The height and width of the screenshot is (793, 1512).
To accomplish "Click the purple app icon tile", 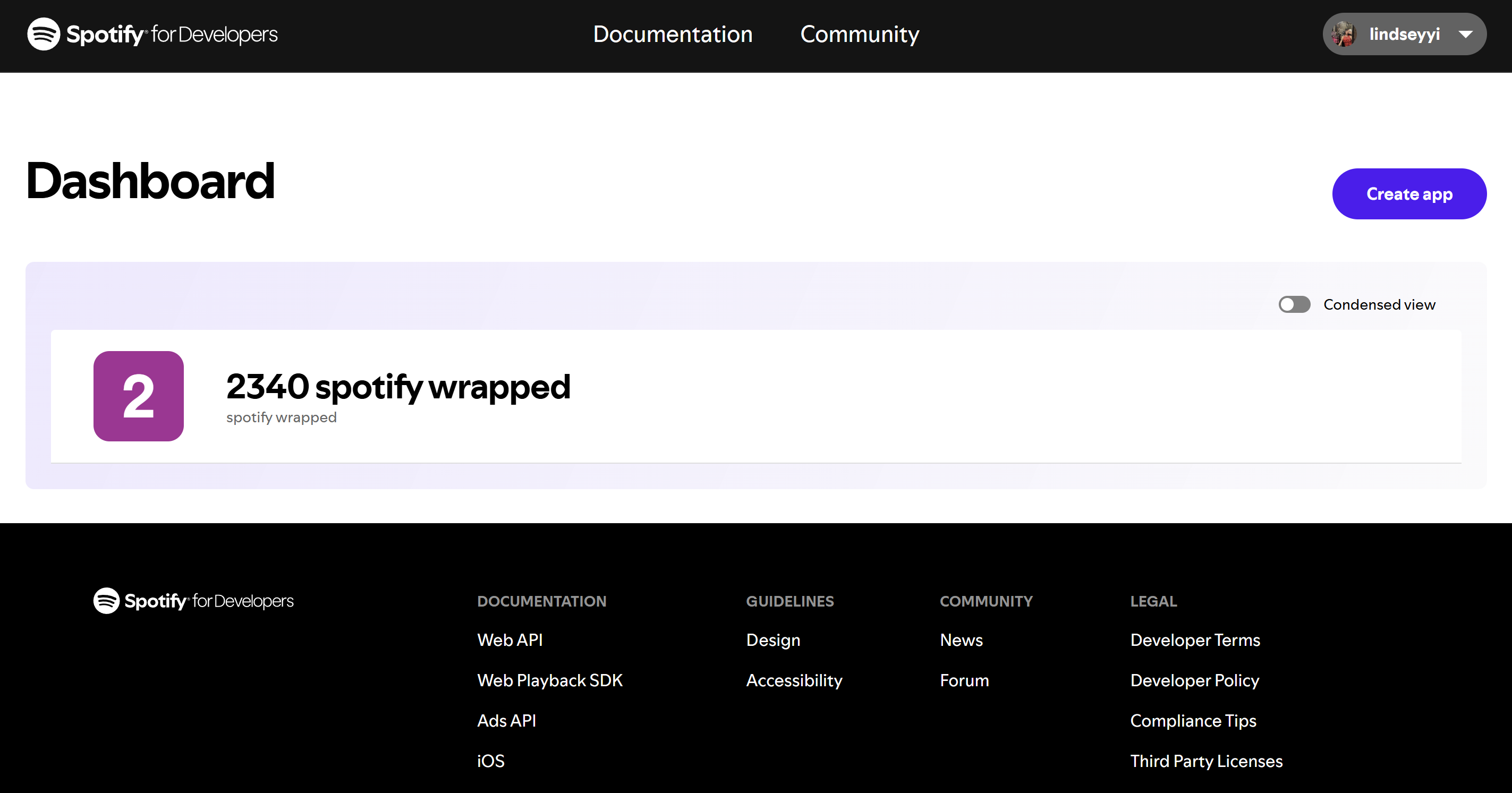I will (x=139, y=396).
